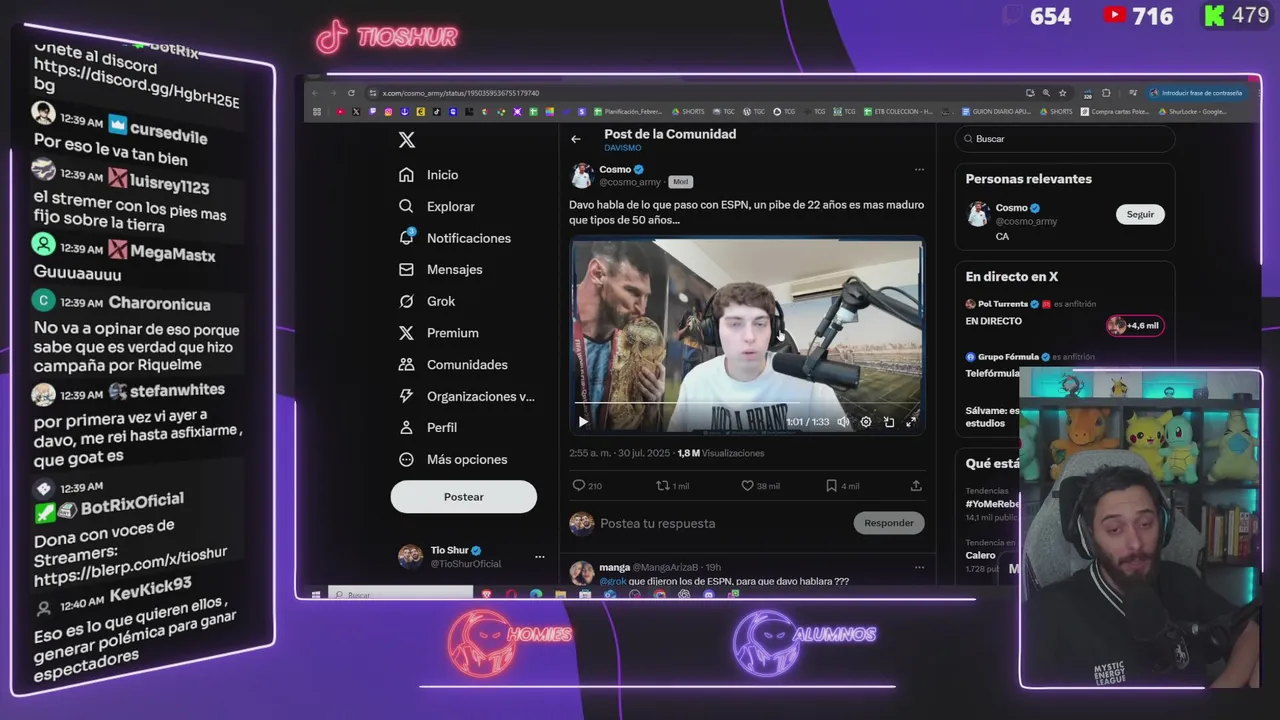
Task: Click the X logo in sidebar
Action: 407,140
